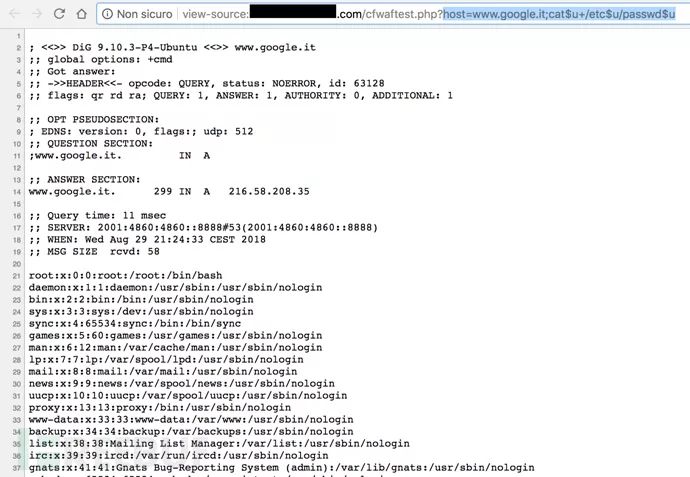Open the Non sicuro site info icon
The image size is (690, 477).
tap(107, 14)
